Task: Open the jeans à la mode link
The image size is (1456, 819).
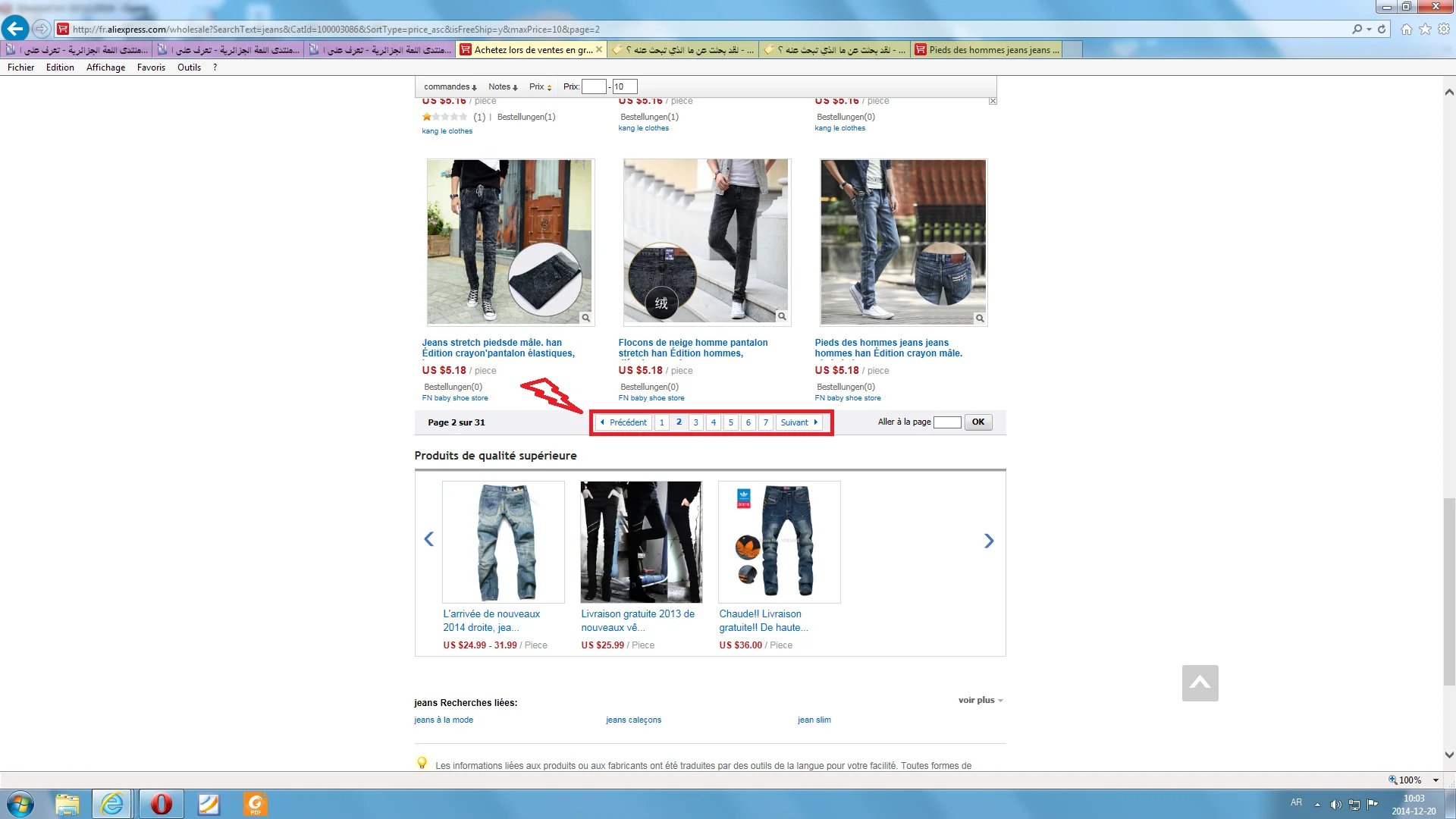Action: tap(444, 720)
